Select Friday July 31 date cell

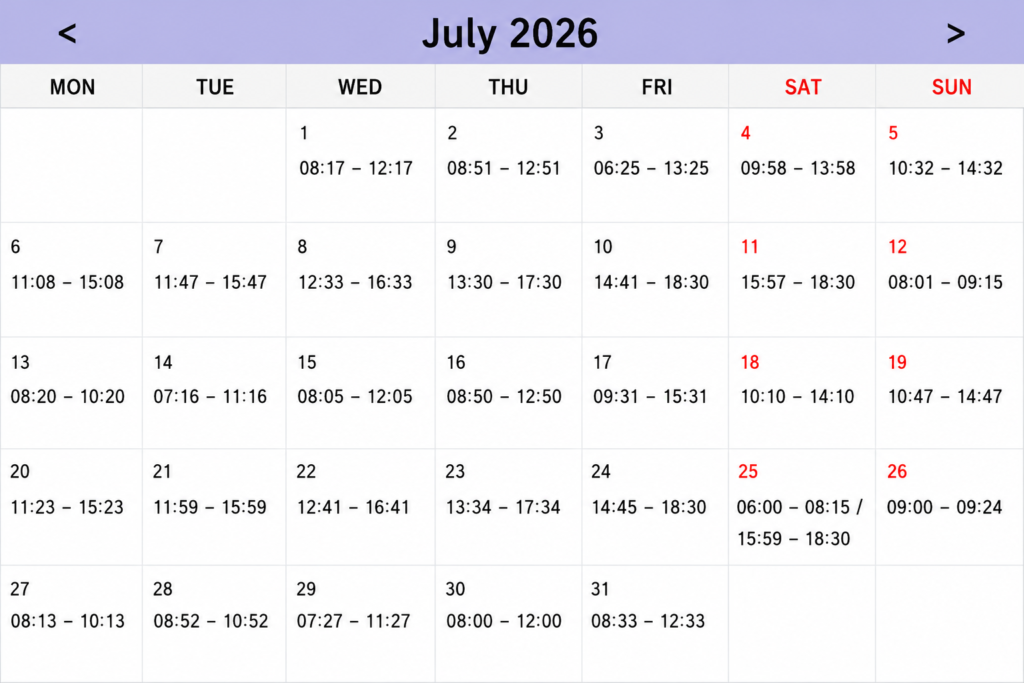[655, 624]
